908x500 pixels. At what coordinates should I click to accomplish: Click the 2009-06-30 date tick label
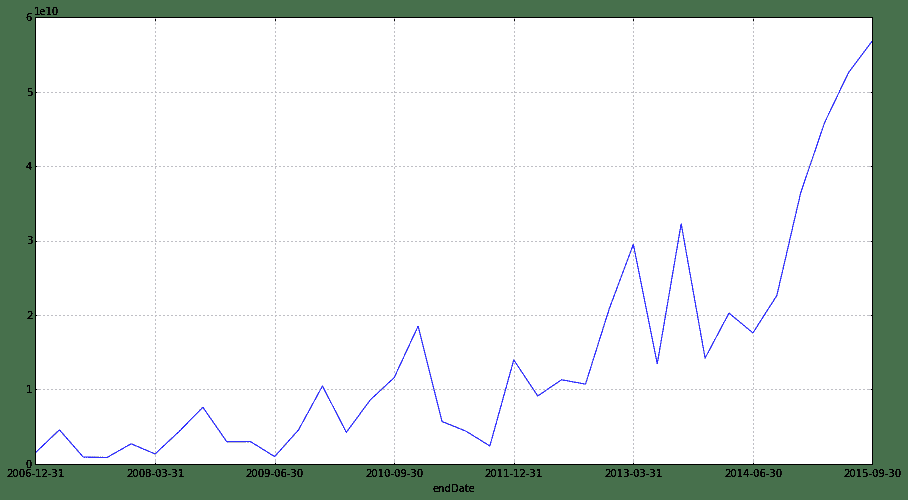click(275, 474)
